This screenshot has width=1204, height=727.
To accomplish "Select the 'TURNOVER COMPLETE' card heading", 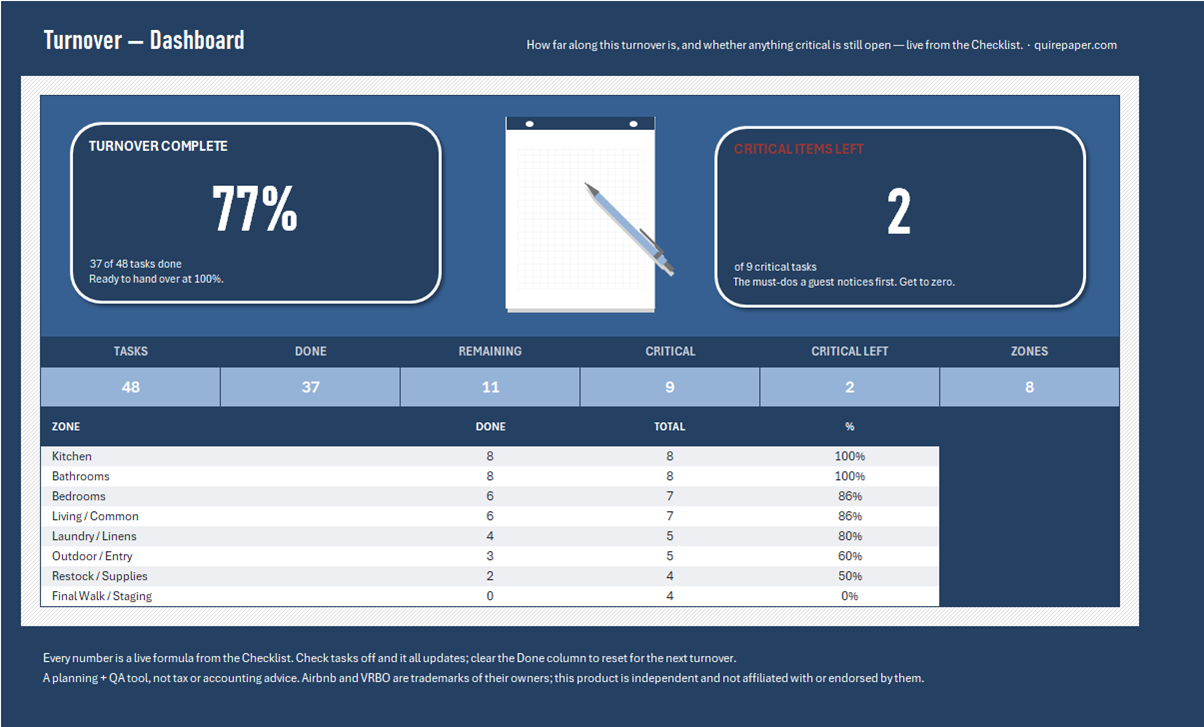I will [158, 146].
